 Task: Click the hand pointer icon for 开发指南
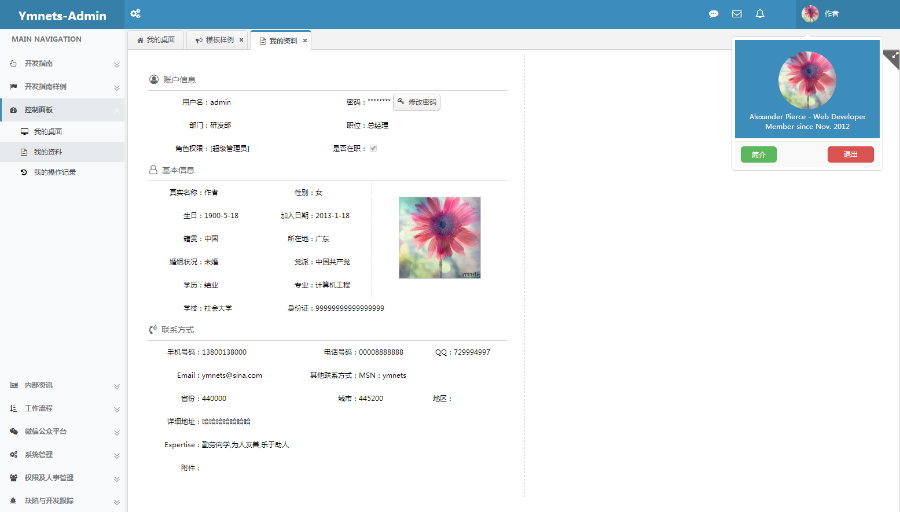click(13, 64)
